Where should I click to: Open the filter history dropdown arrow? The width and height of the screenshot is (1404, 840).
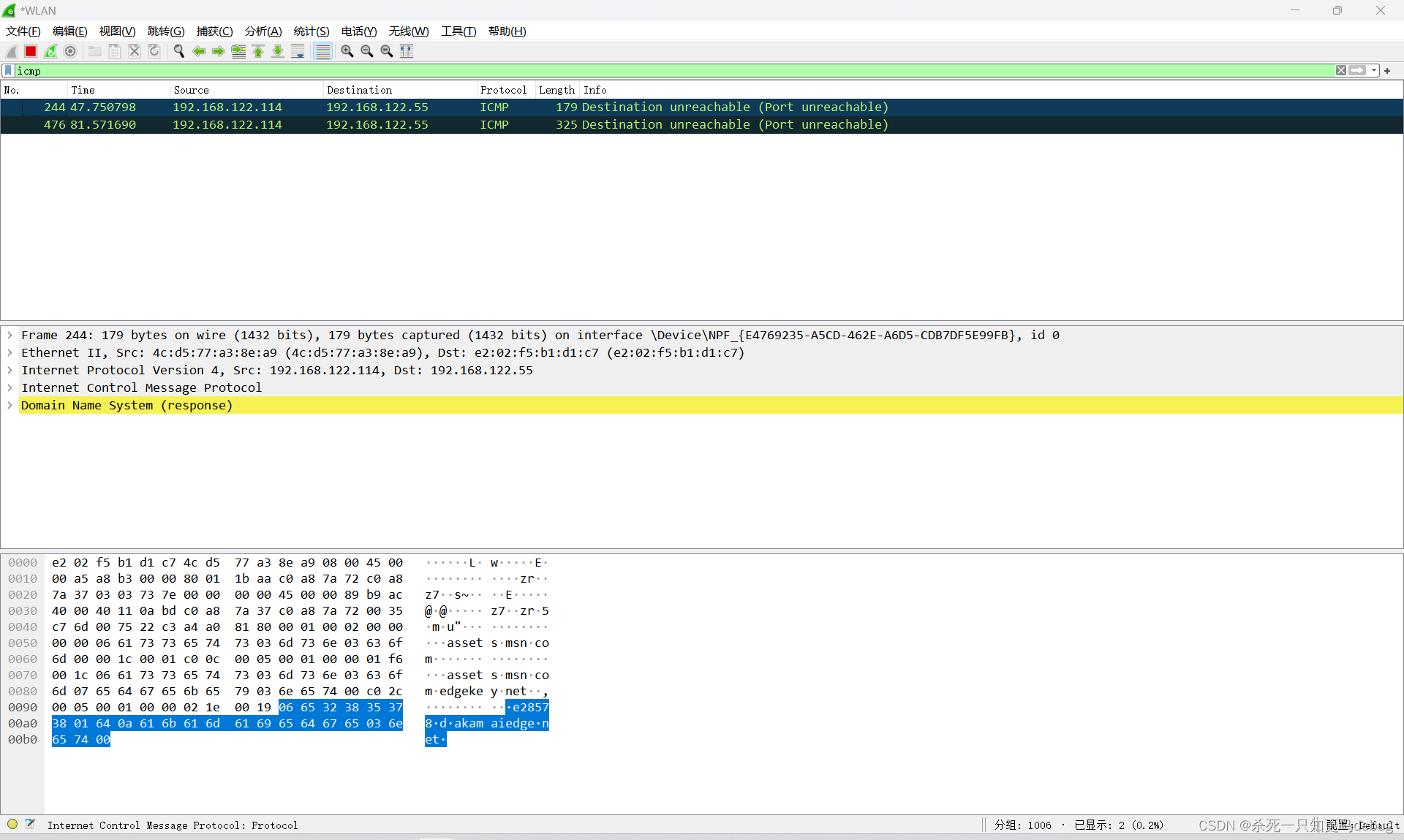pos(1374,70)
